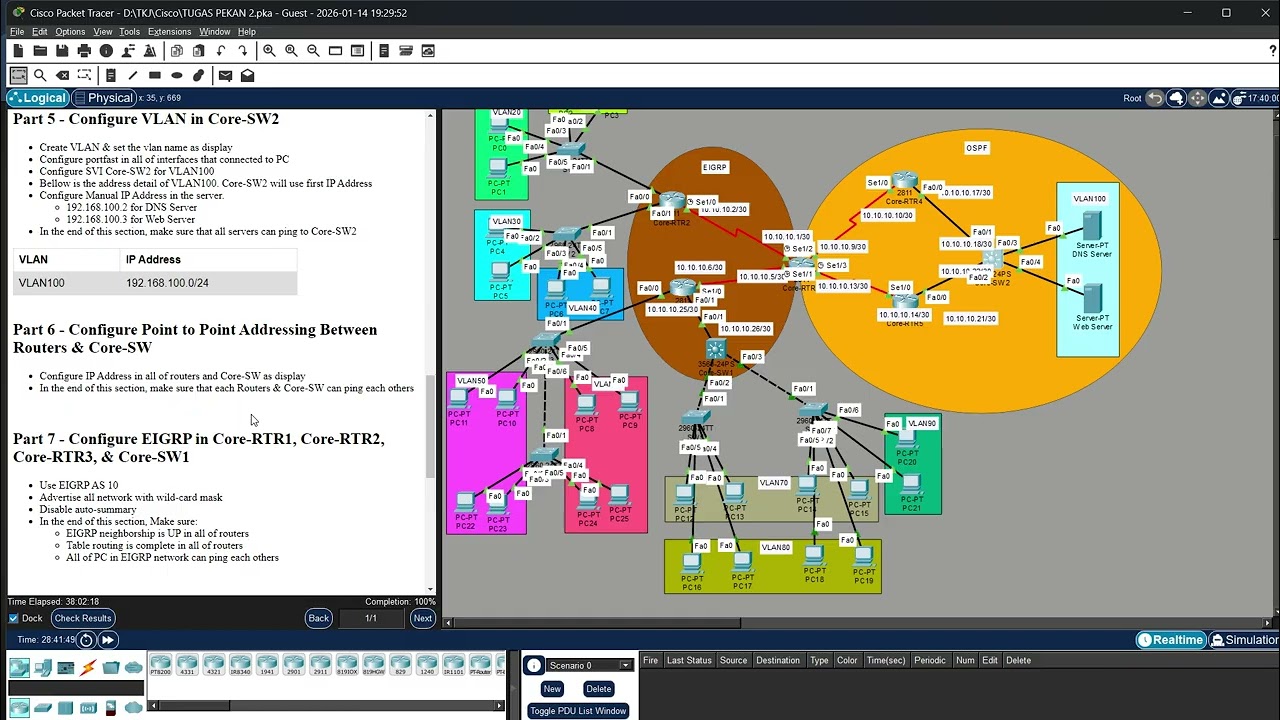The image size is (1280, 720).
Task: Open the Window menu
Action: [x=214, y=32]
